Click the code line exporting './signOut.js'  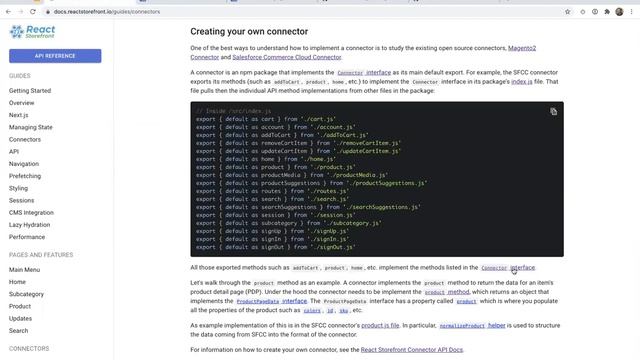click(x=276, y=247)
